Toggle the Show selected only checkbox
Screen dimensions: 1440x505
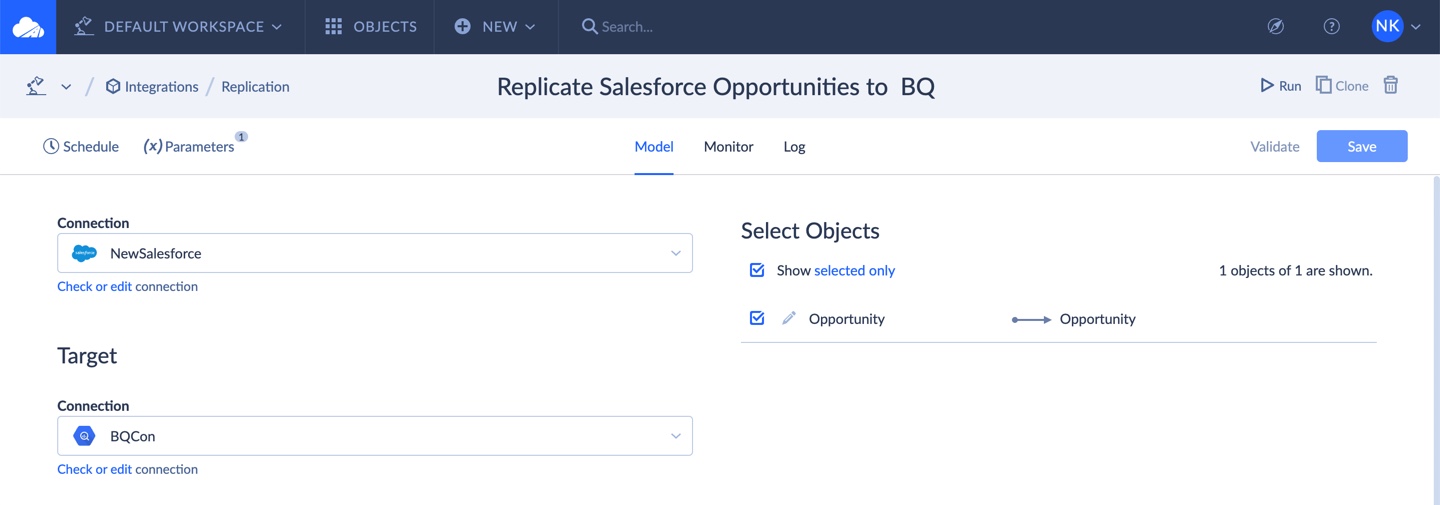pyautogui.click(x=757, y=270)
